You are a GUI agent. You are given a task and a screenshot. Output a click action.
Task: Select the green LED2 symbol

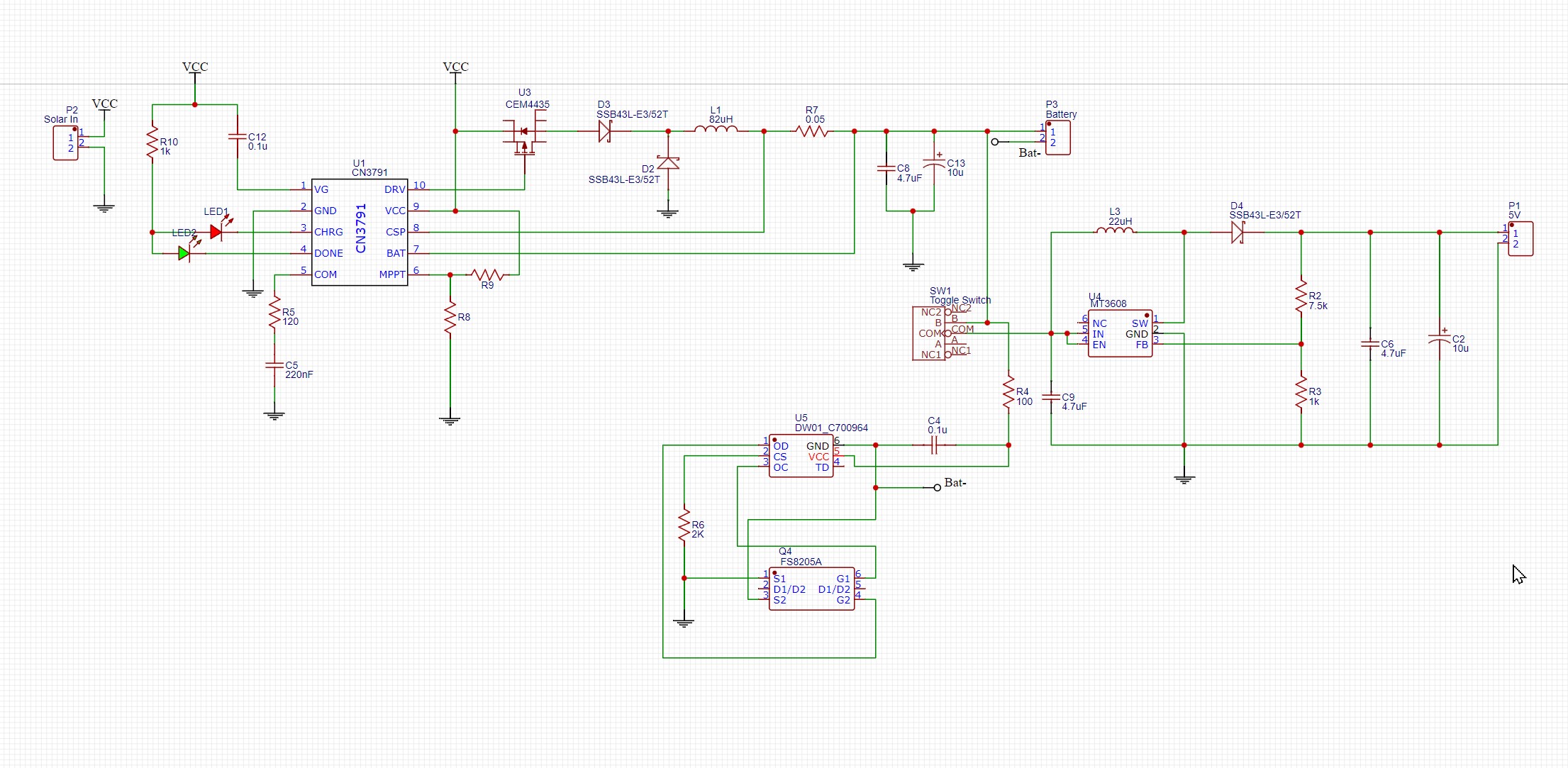pyautogui.click(x=184, y=253)
